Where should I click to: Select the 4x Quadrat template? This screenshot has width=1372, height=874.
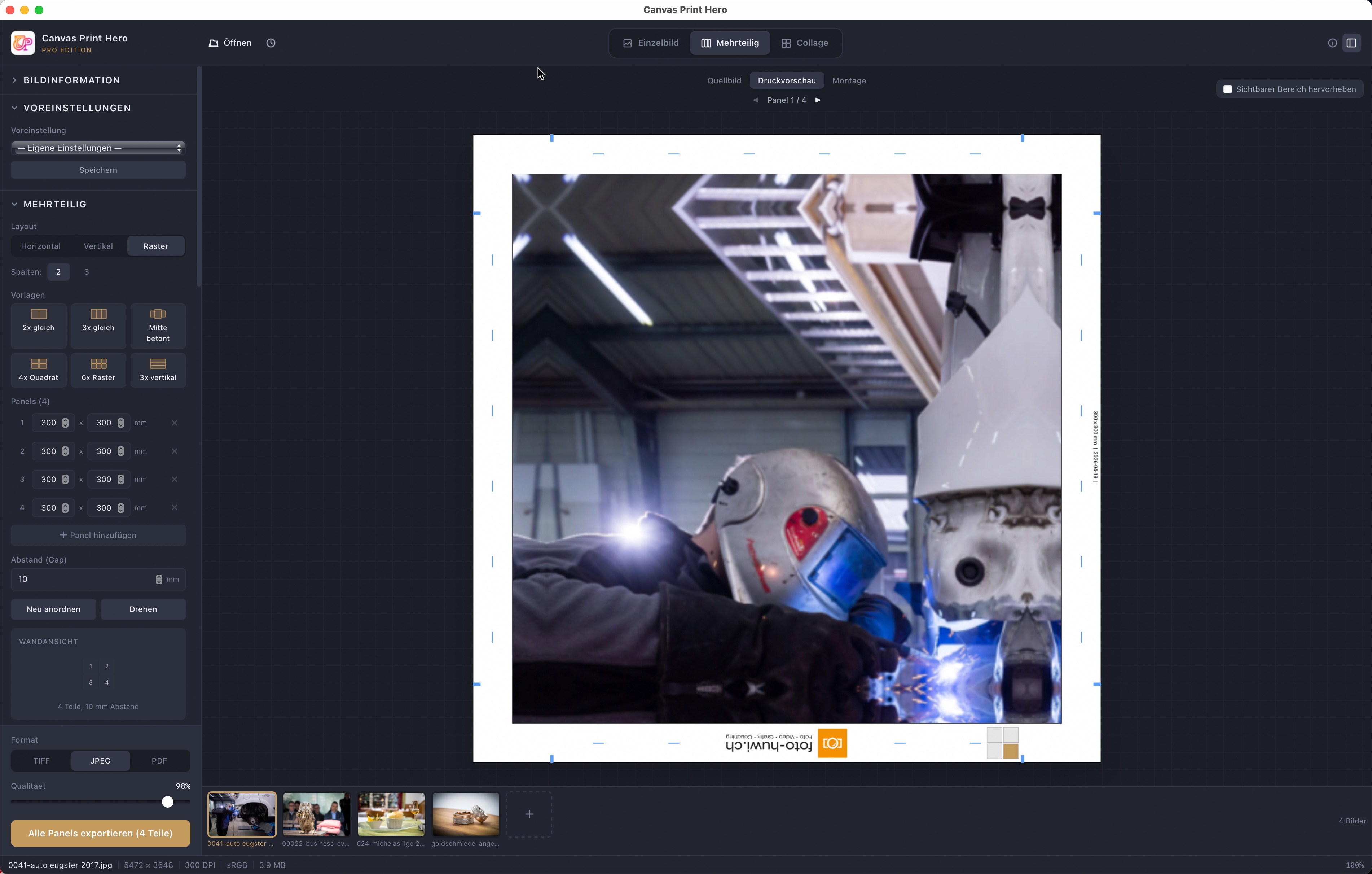tap(39, 370)
